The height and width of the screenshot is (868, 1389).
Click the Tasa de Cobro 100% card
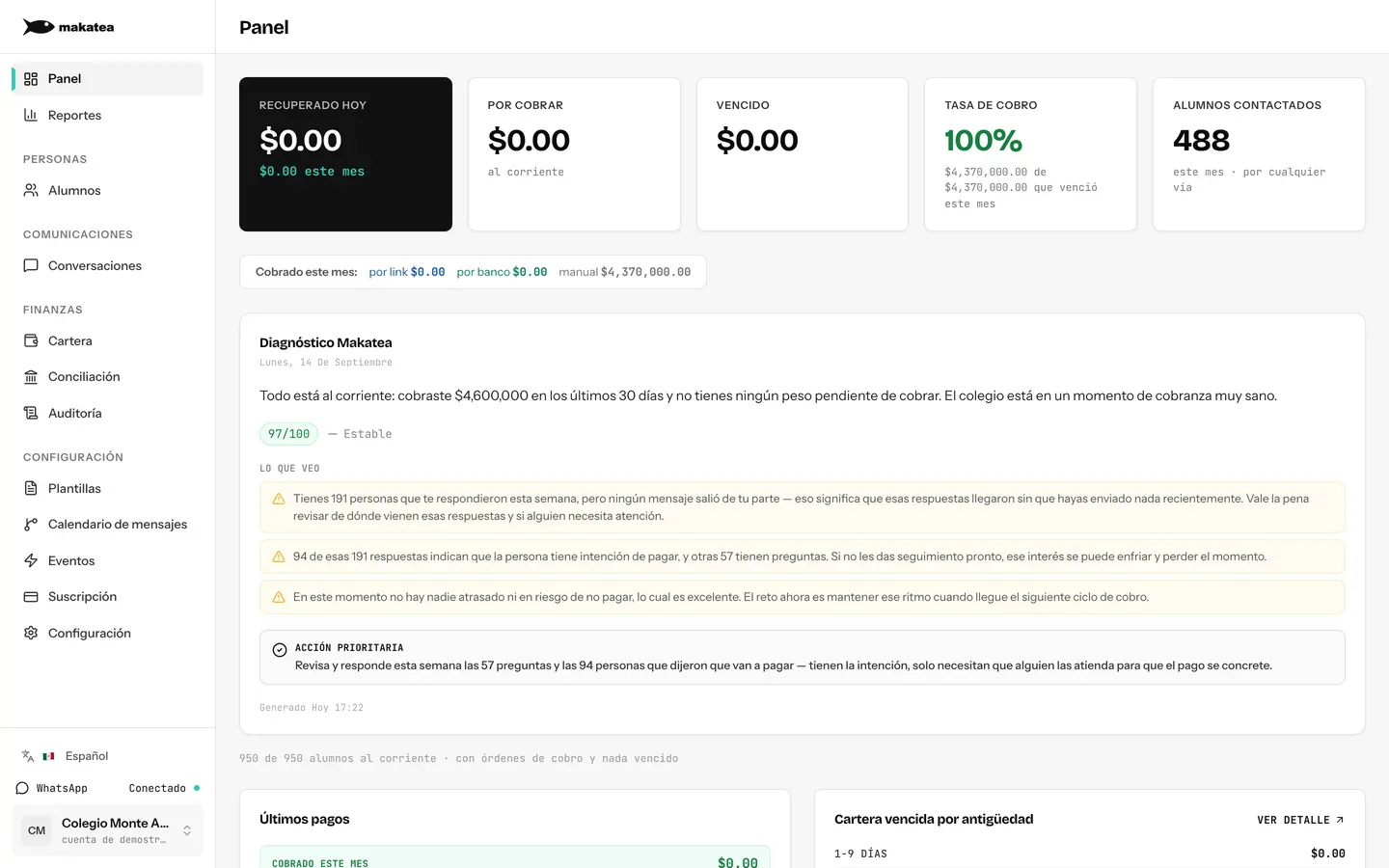coord(1030,154)
